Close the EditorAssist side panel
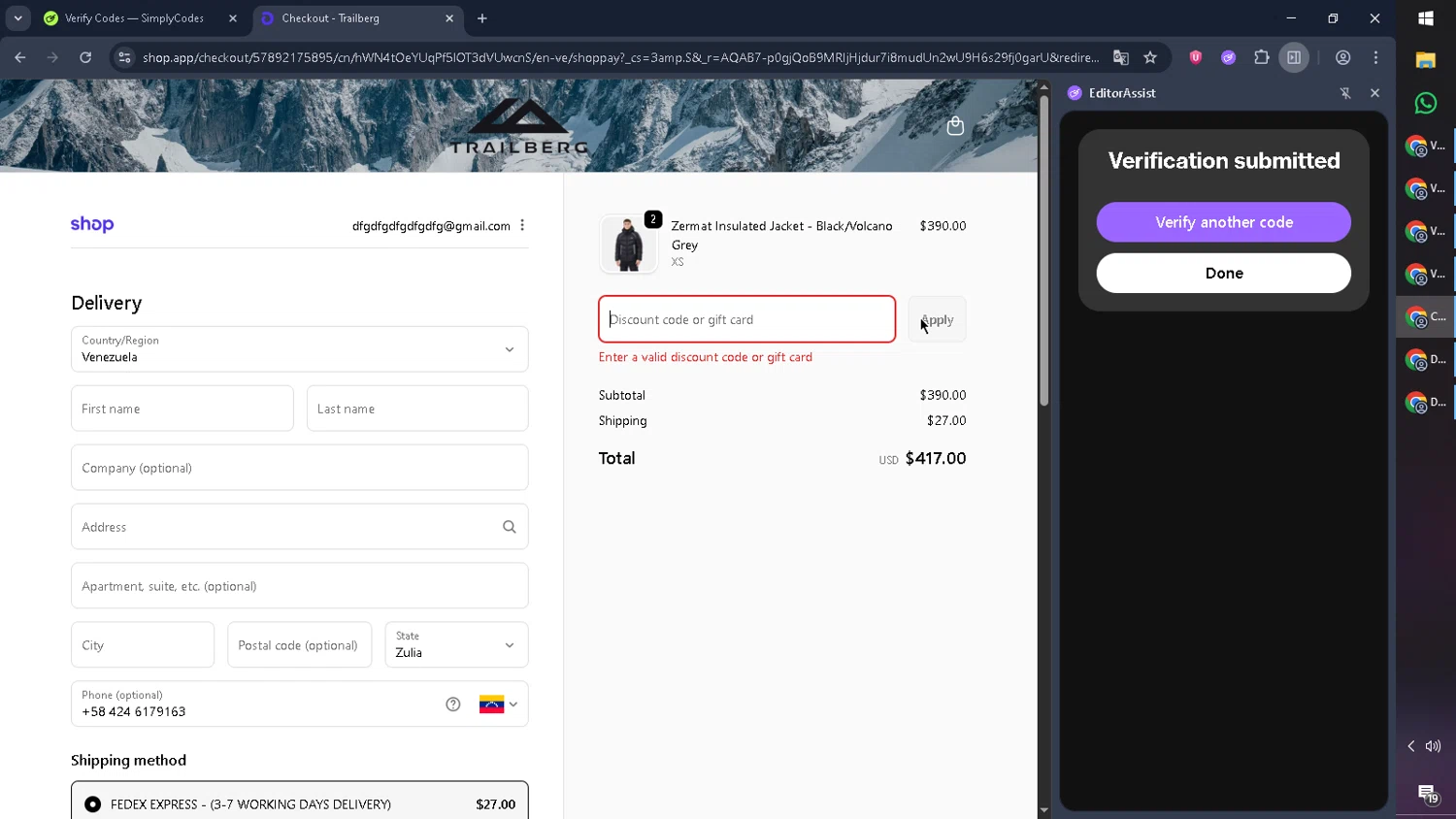 [x=1374, y=93]
